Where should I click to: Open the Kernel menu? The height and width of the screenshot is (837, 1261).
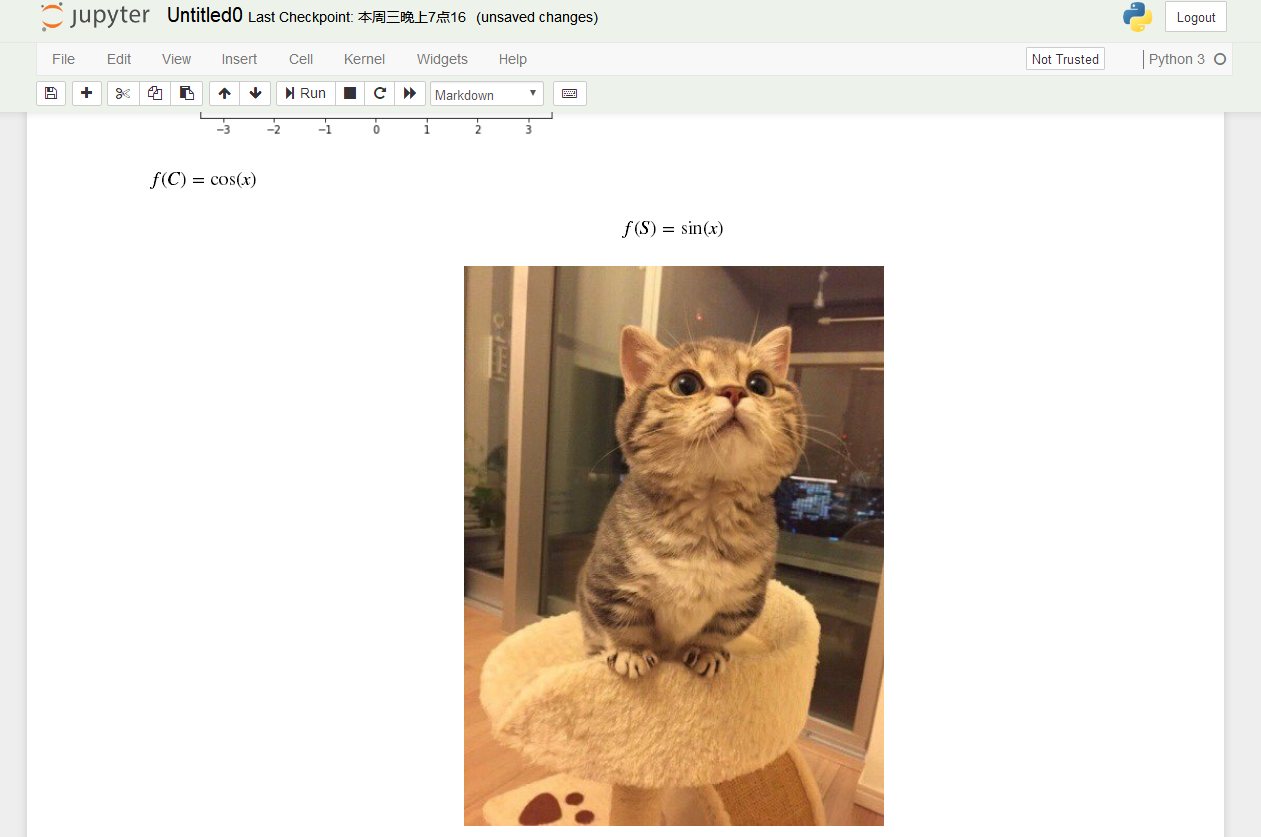tap(364, 59)
